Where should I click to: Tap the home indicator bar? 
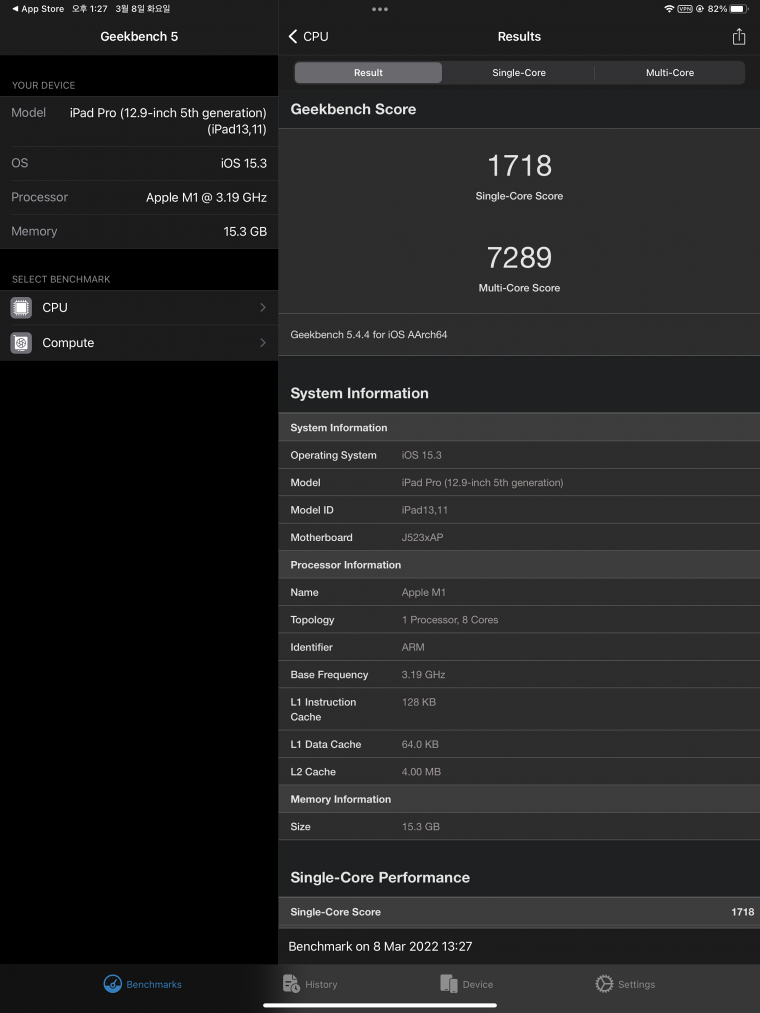pyautogui.click(x=380, y=1005)
